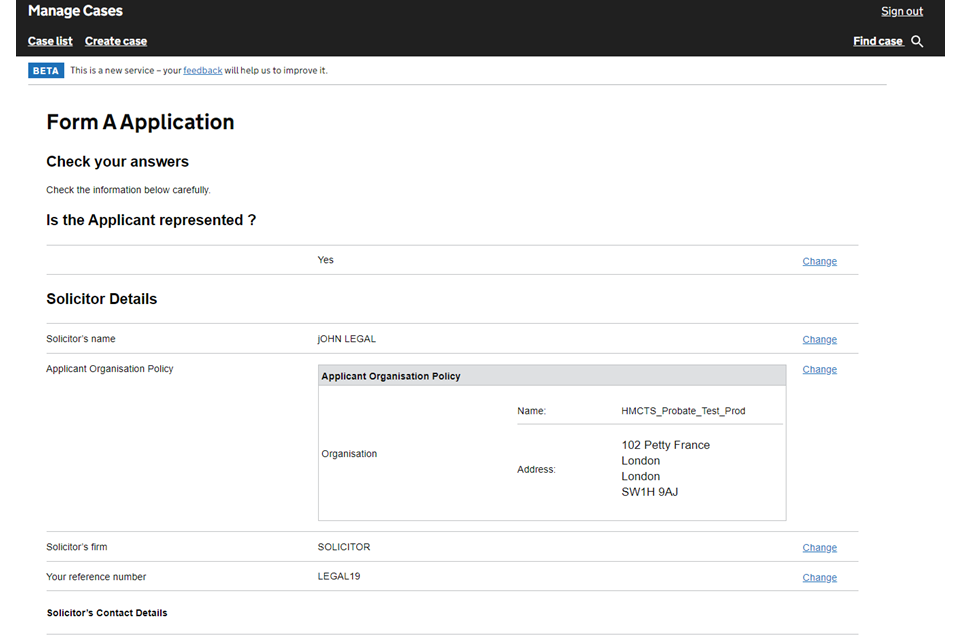The image size is (960, 640).
Task: Click the jOHN LEGAL solicitor name value
Action: 347,339
